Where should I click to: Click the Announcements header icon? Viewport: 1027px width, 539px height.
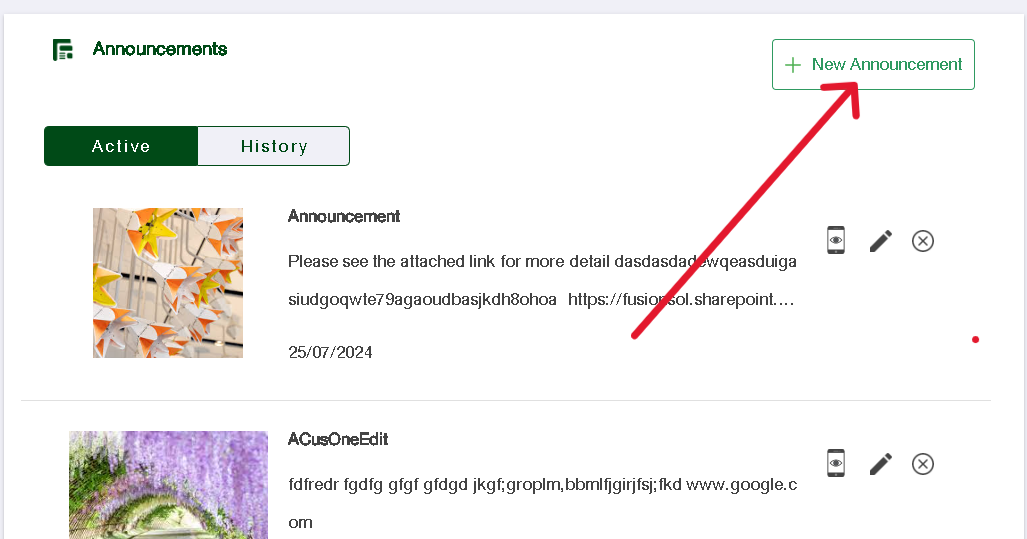pyautogui.click(x=63, y=50)
